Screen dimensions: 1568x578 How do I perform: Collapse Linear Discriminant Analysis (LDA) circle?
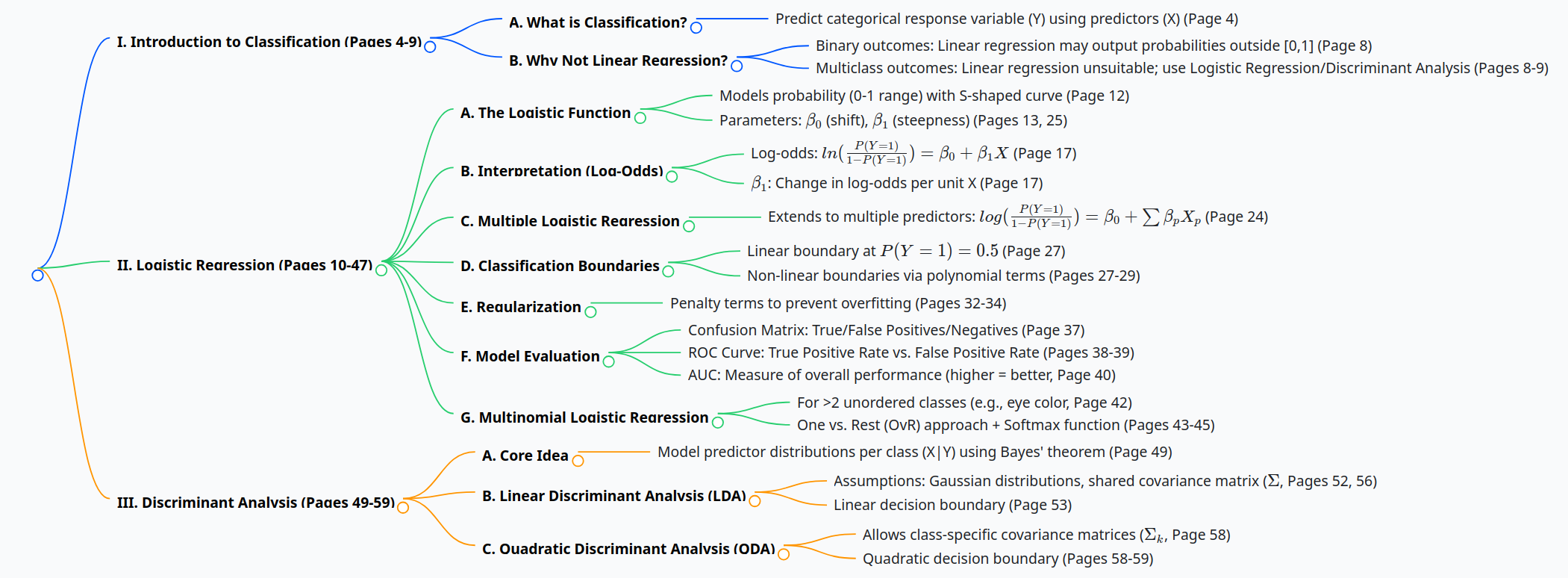pos(755,500)
